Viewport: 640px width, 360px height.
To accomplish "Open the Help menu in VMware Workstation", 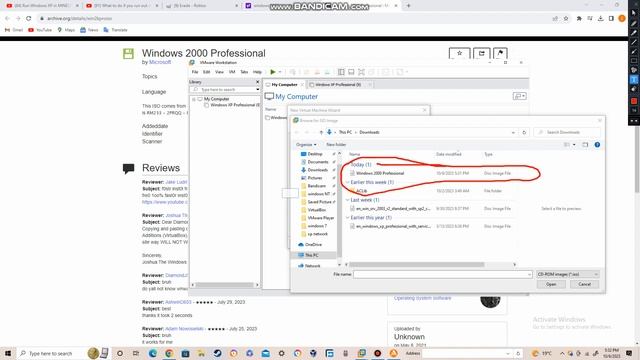I will (257, 72).
